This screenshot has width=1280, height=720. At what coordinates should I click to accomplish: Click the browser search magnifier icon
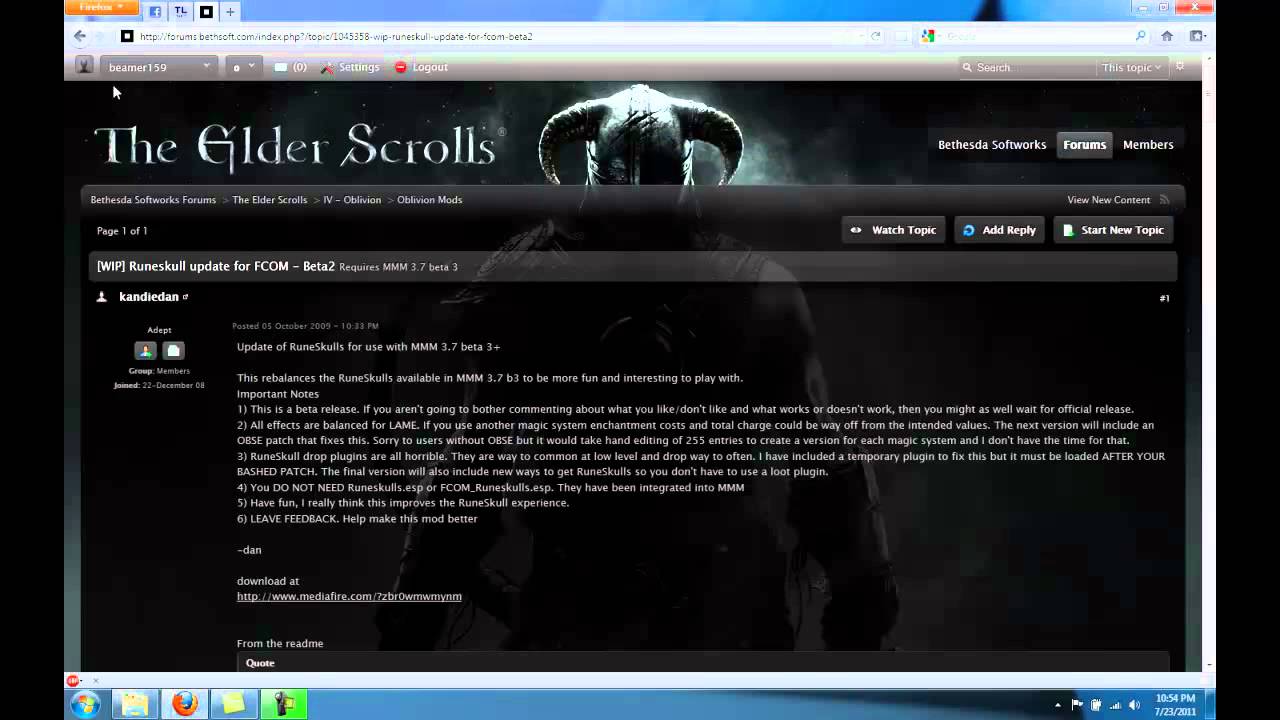pos(1141,36)
